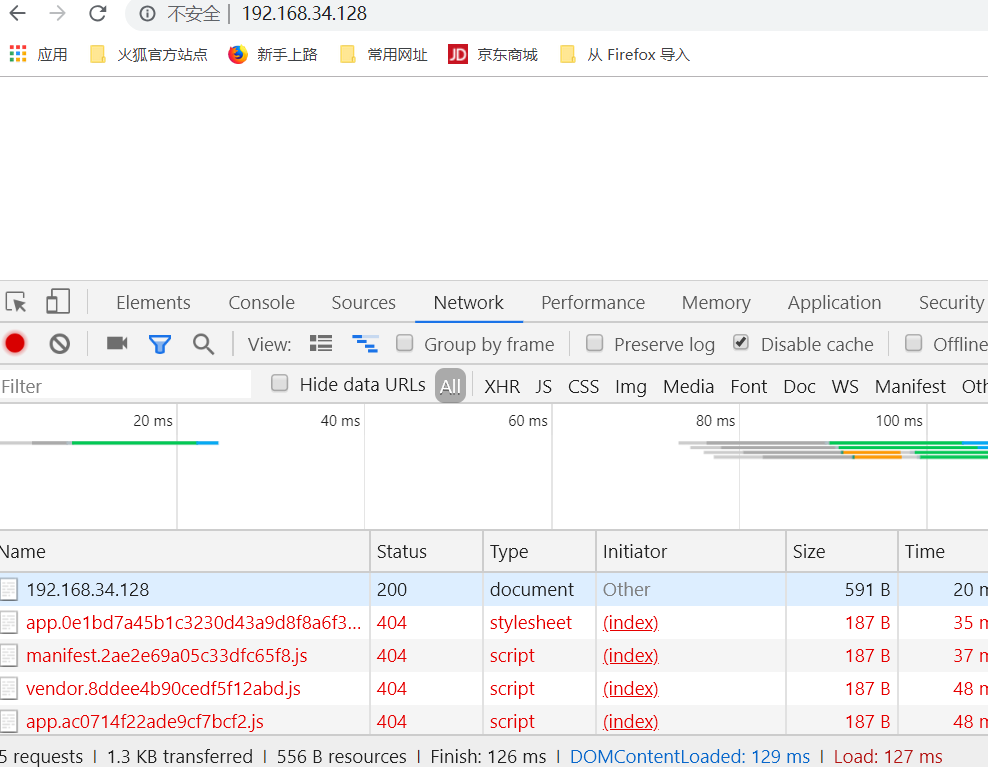988x767 pixels.
Task: Switch to Application tab
Action: point(834,303)
